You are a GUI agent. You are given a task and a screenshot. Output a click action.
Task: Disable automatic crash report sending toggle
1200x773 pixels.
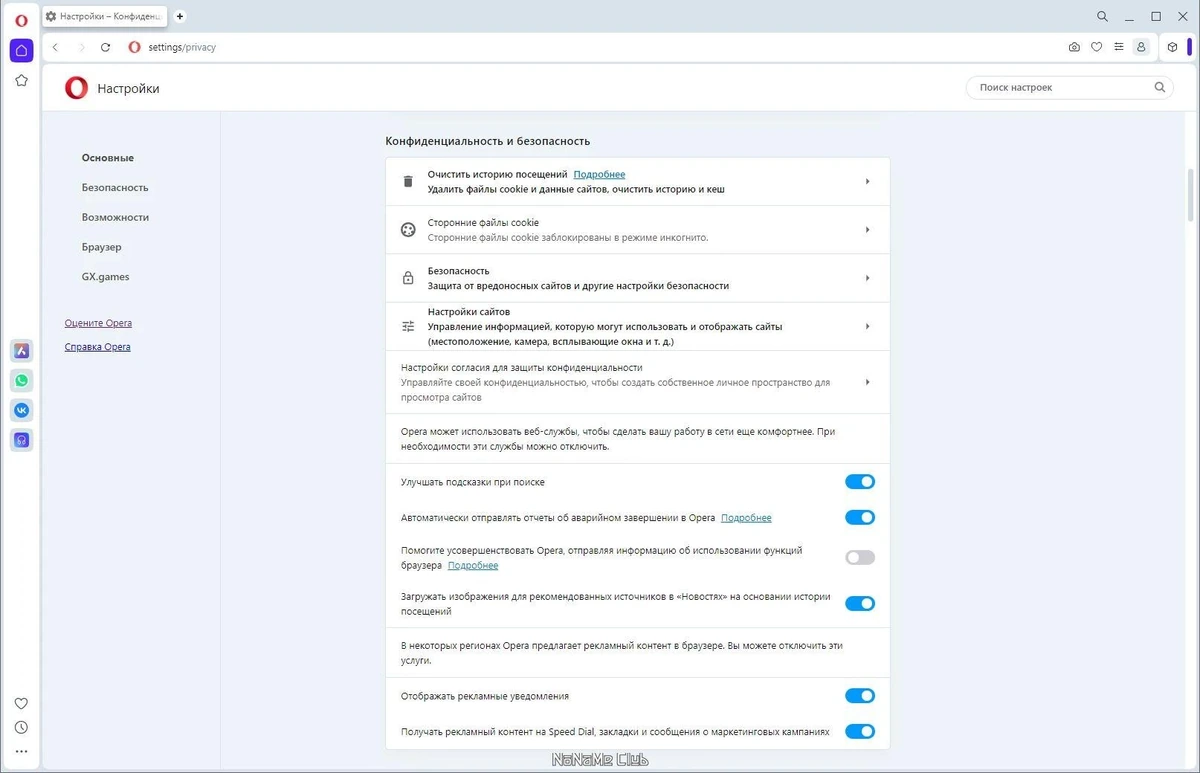click(860, 517)
